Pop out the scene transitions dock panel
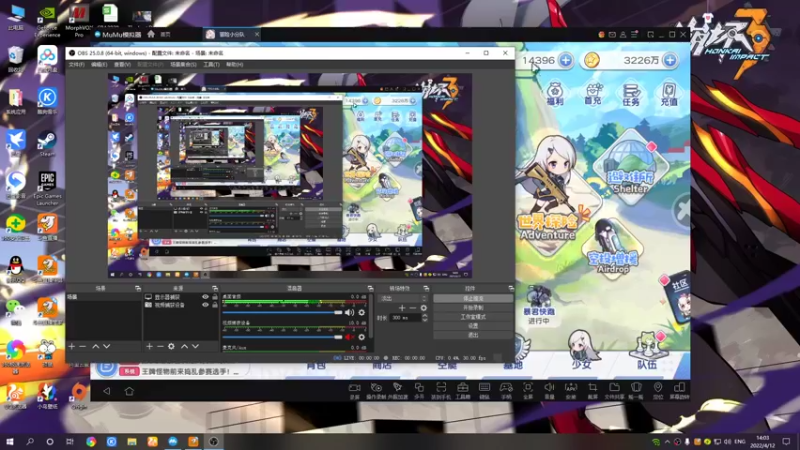This screenshot has width=800, height=450. point(426,288)
